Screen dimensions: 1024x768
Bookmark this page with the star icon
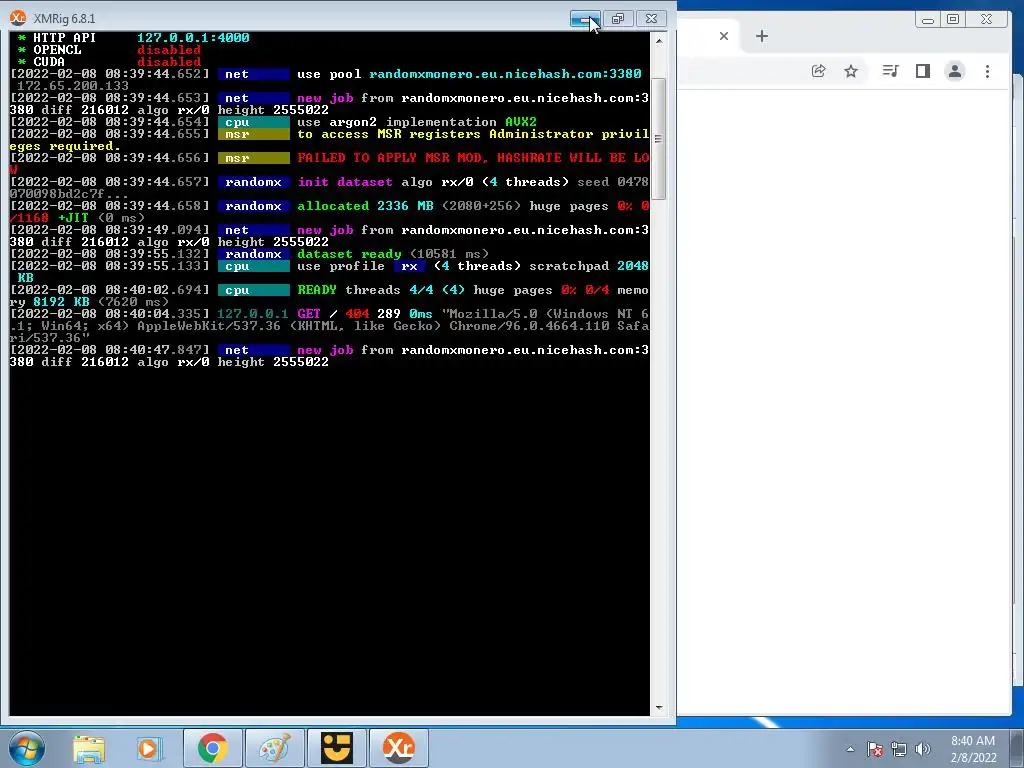point(850,71)
